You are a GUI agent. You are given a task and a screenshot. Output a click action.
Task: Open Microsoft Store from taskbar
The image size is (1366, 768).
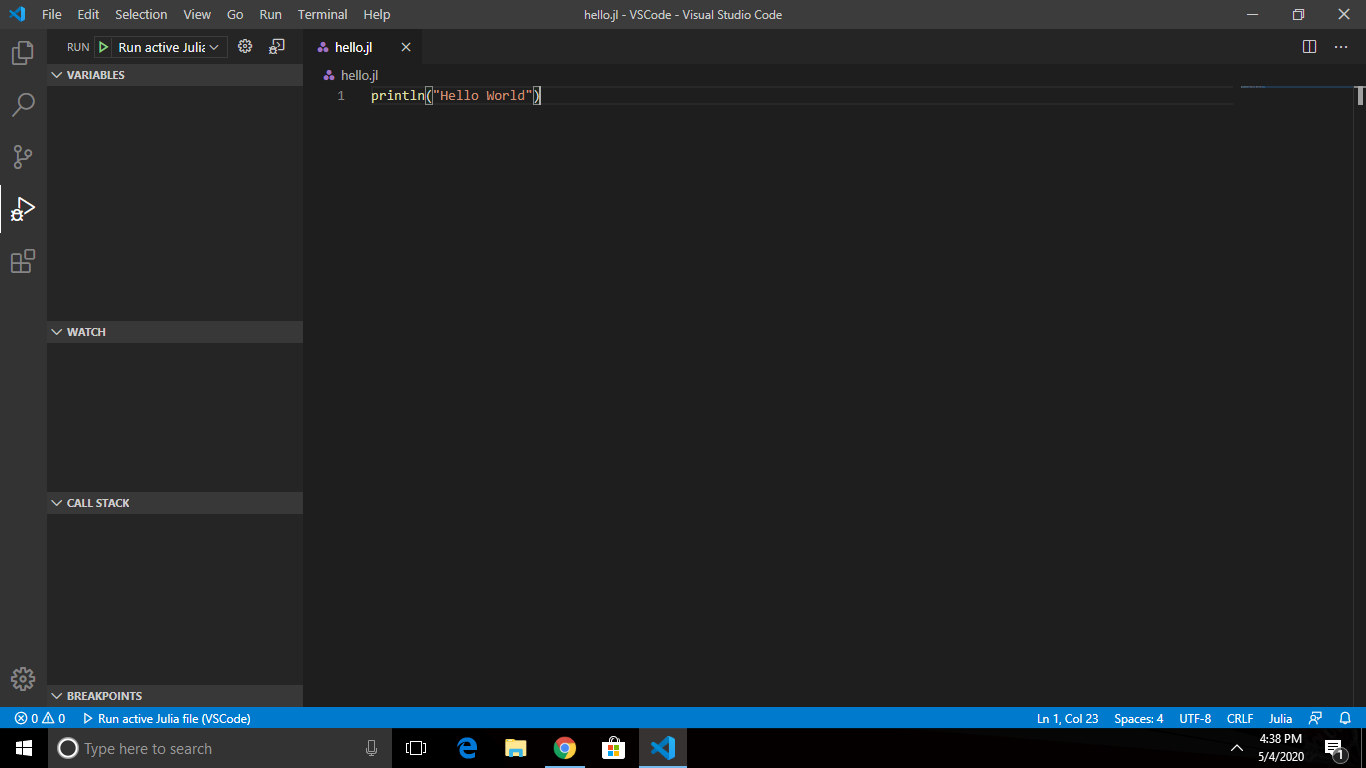click(614, 748)
